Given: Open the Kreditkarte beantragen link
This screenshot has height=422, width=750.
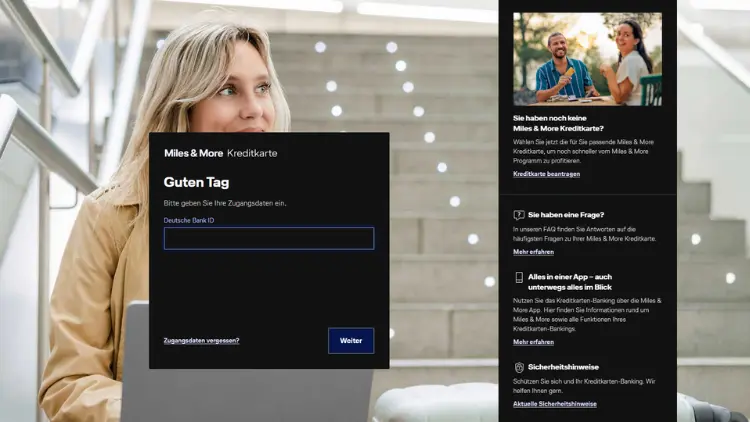Looking at the screenshot, I should point(546,174).
